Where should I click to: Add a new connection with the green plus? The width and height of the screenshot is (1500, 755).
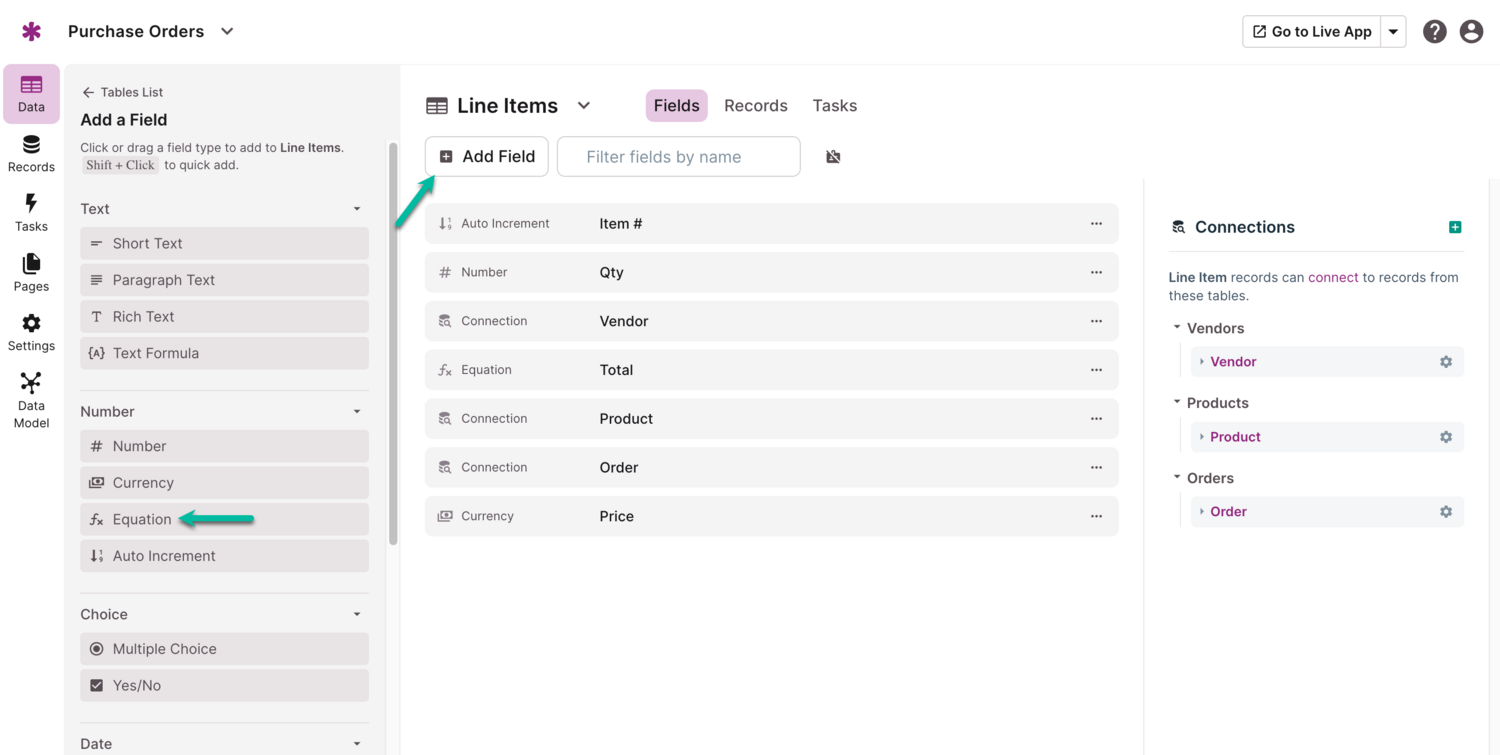1456,227
